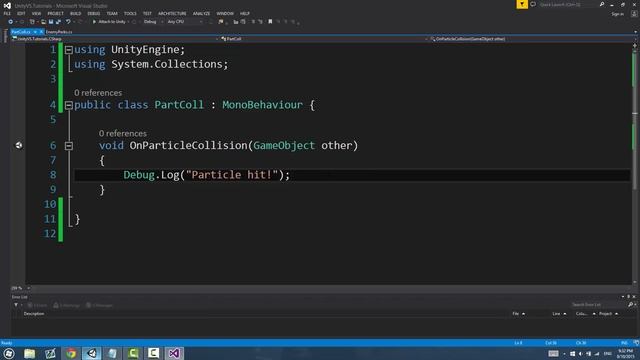Click the GameObject parameter type
The image size is (640, 360).
pyautogui.click(x=284, y=145)
